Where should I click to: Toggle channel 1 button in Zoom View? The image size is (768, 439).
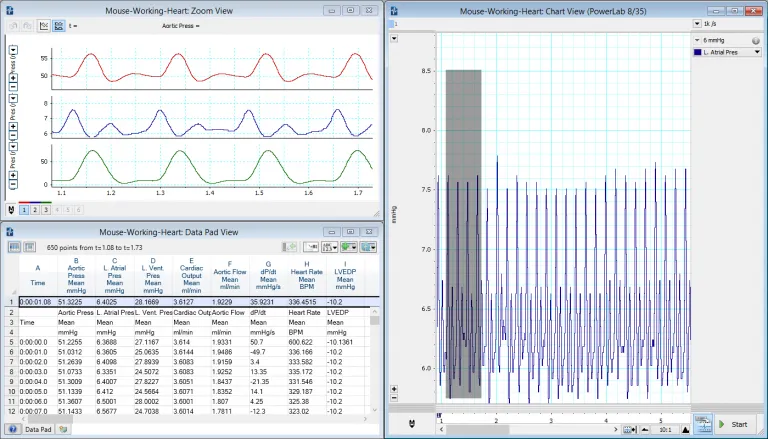[x=25, y=210]
